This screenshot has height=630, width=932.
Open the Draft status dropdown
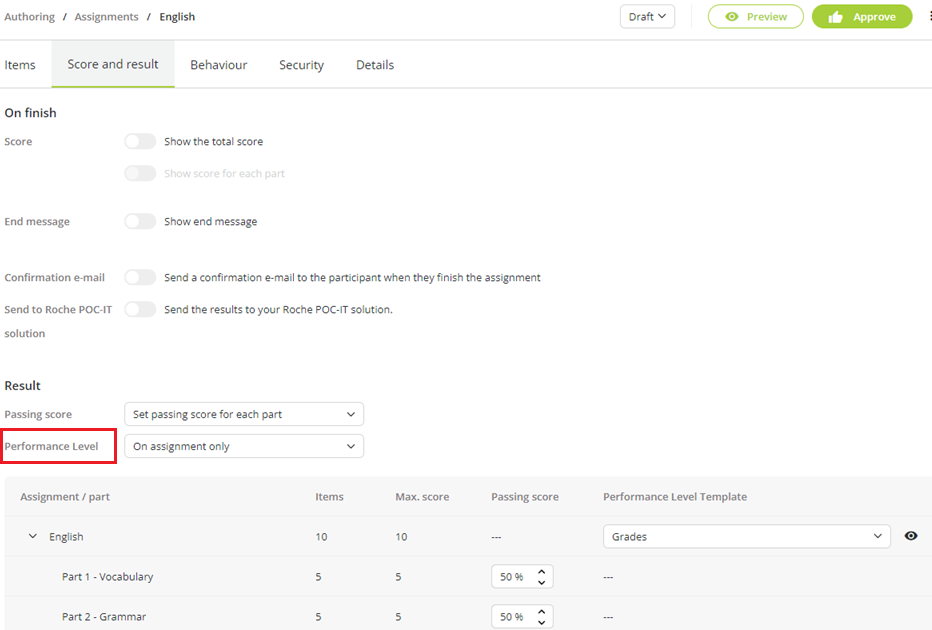tap(647, 17)
